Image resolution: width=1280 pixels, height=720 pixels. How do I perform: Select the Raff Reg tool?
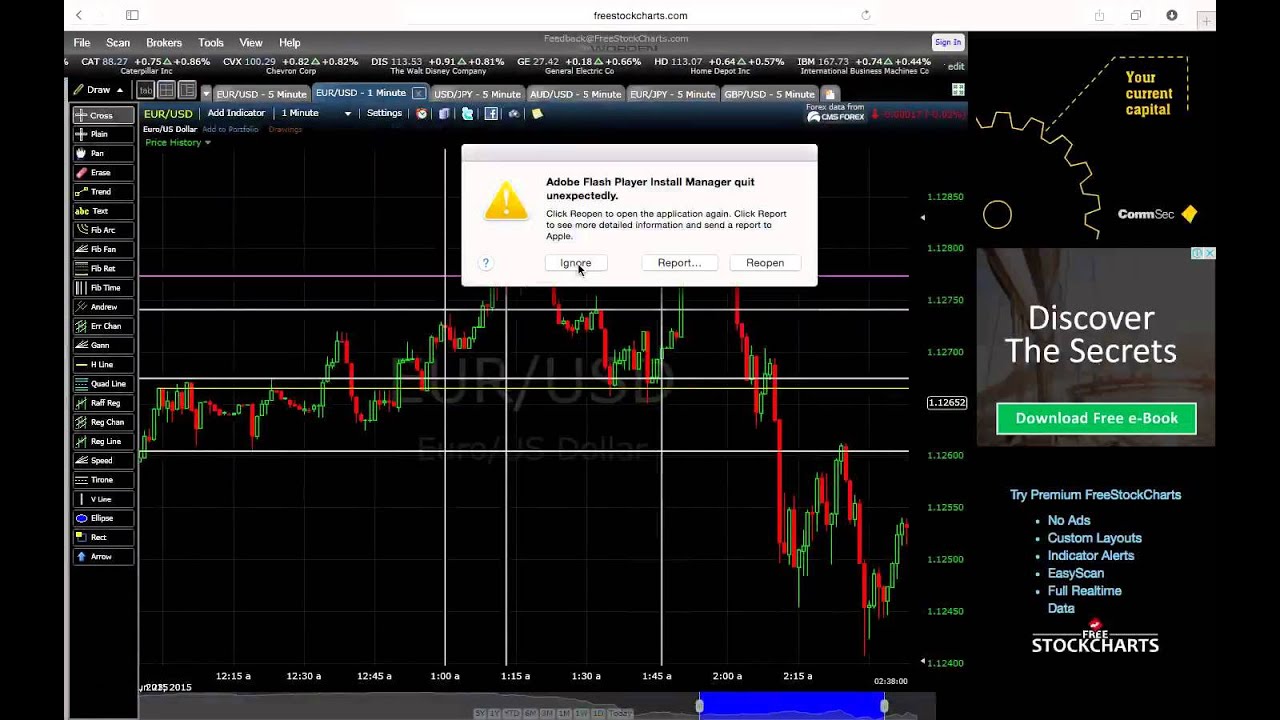(x=103, y=403)
